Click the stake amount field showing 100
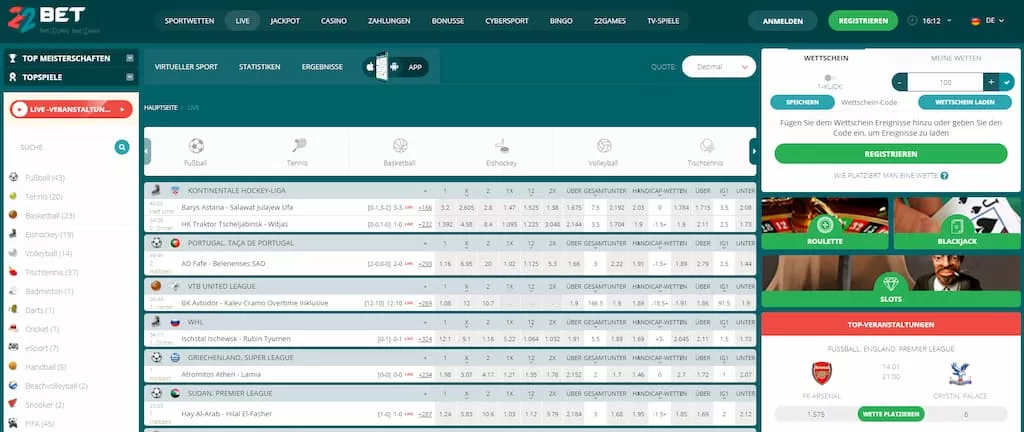This screenshot has width=1024, height=432. pos(946,82)
